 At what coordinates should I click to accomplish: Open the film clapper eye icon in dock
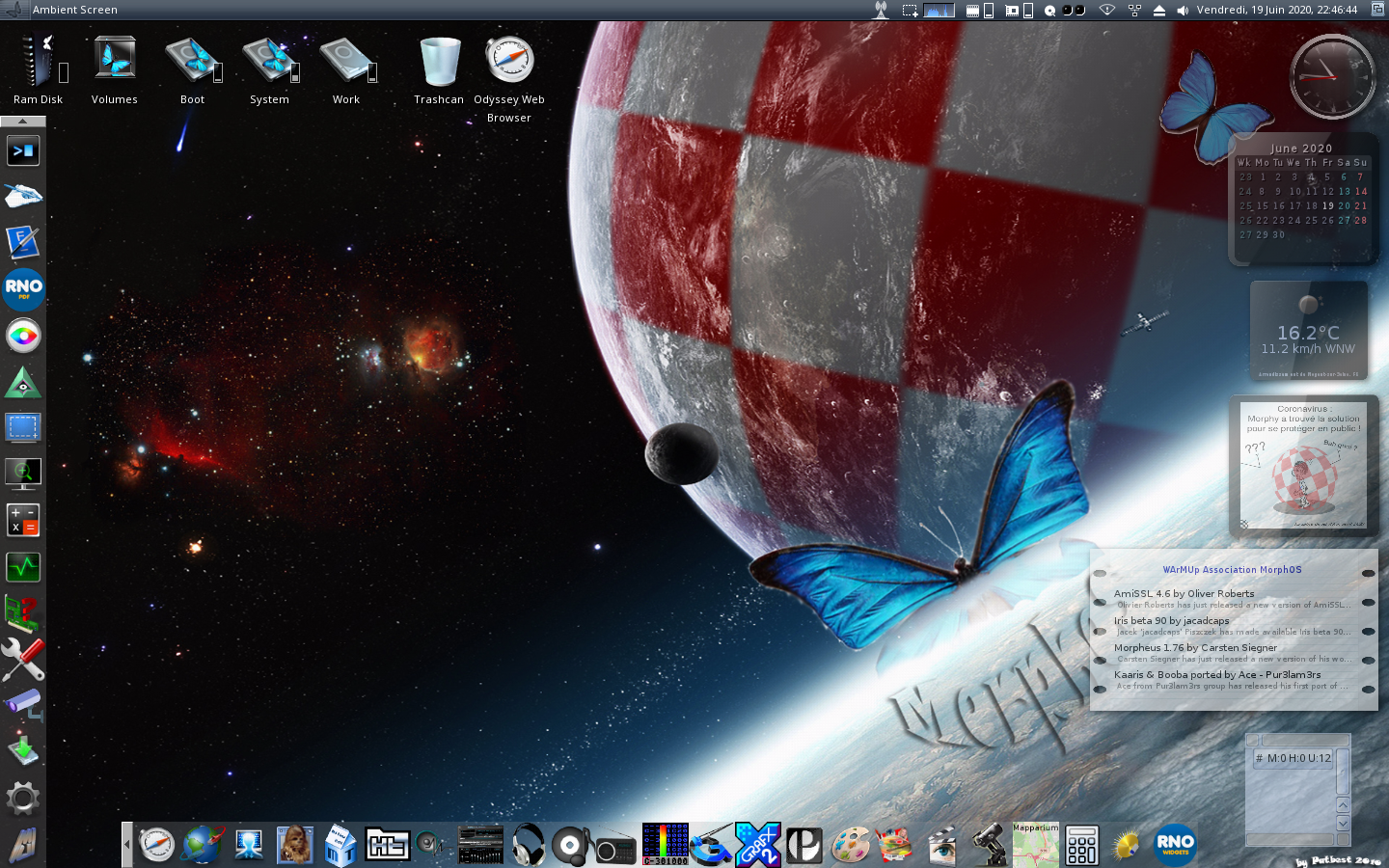coord(942,845)
